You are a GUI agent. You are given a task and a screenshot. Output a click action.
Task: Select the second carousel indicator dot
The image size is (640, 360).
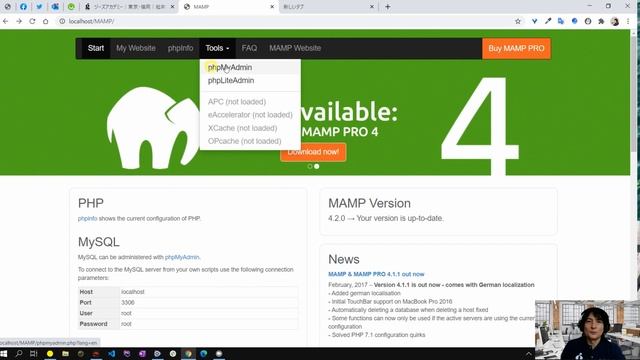pos(317,167)
